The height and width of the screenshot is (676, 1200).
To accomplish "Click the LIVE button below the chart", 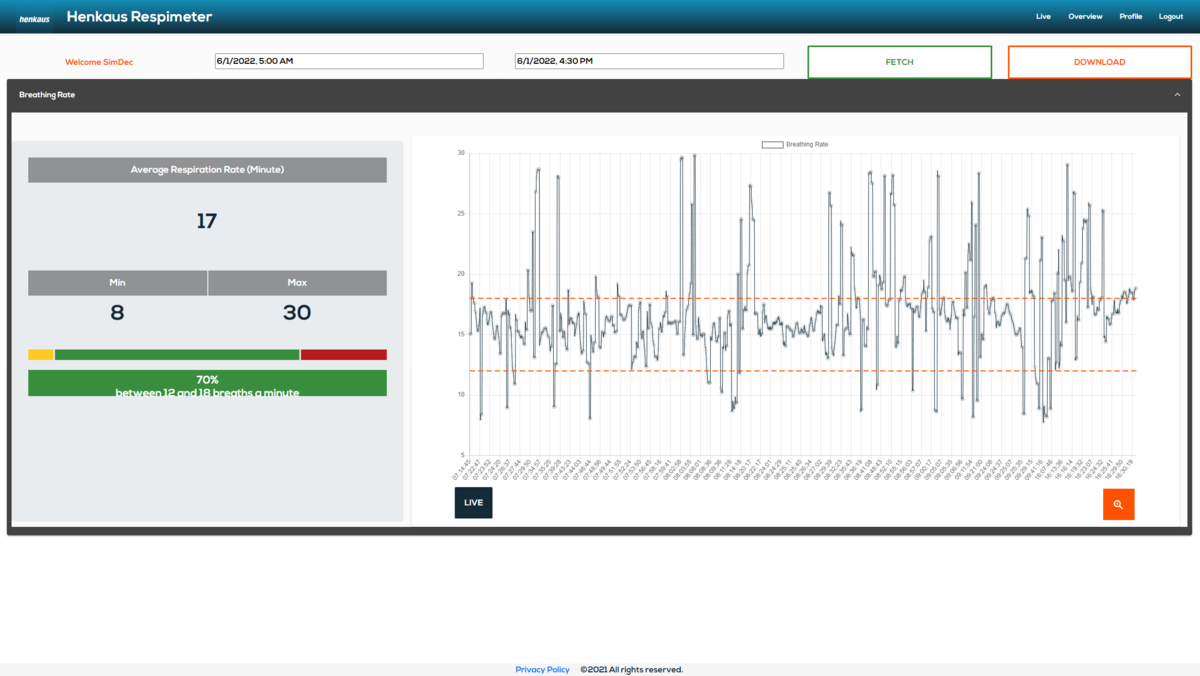I will [x=473, y=502].
